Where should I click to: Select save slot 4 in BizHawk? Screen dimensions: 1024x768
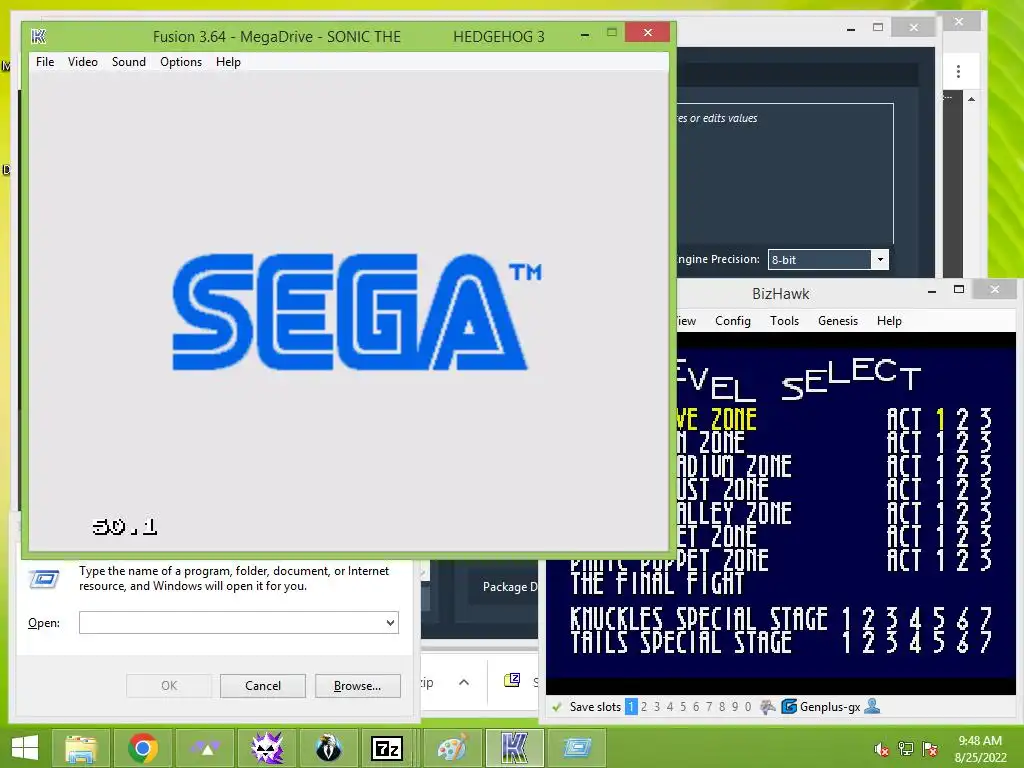tap(670, 707)
